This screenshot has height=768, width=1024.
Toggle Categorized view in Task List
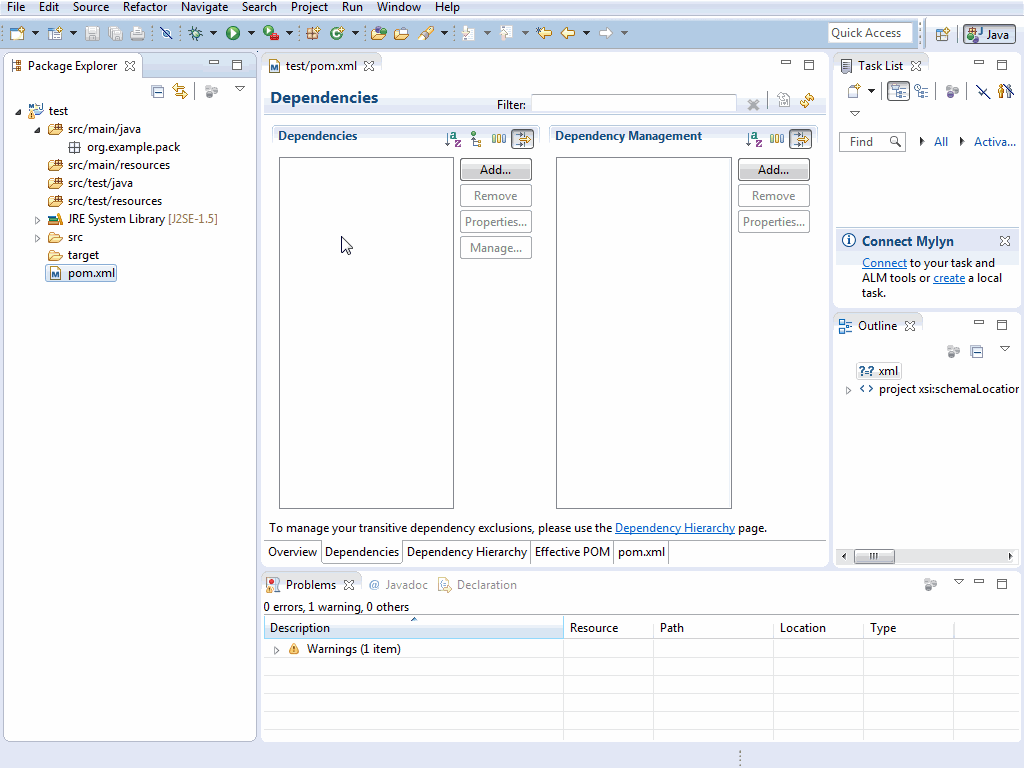(x=897, y=91)
